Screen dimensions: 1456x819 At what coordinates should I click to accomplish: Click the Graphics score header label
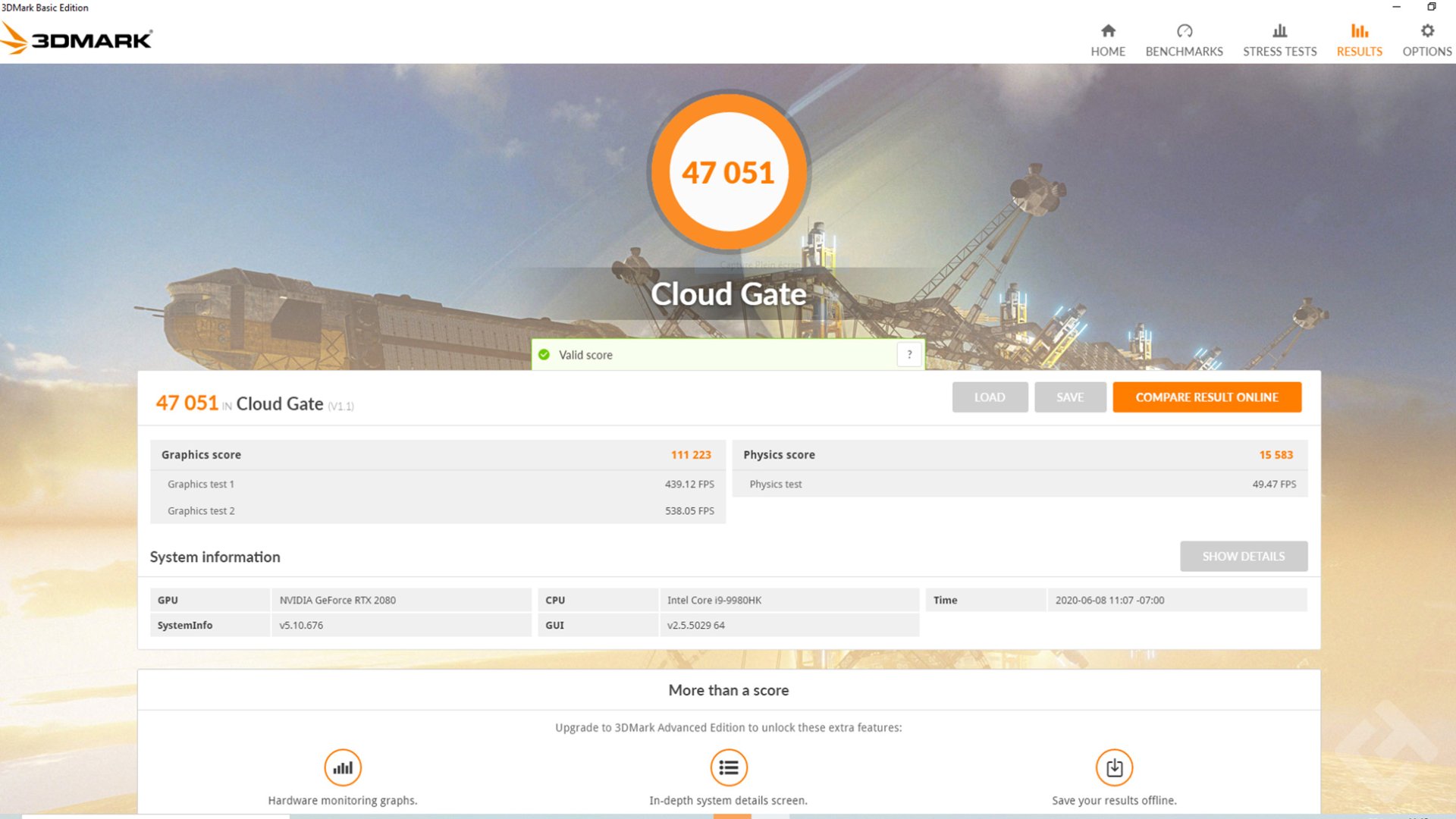point(201,455)
